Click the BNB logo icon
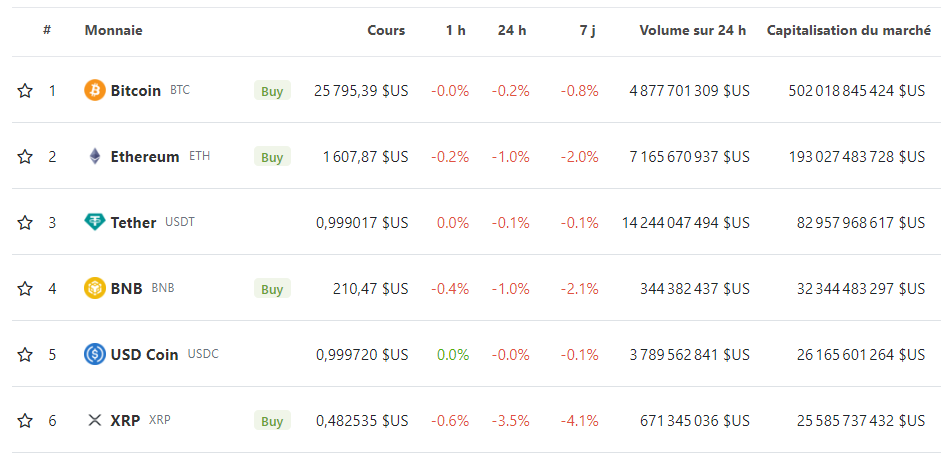 point(95,289)
